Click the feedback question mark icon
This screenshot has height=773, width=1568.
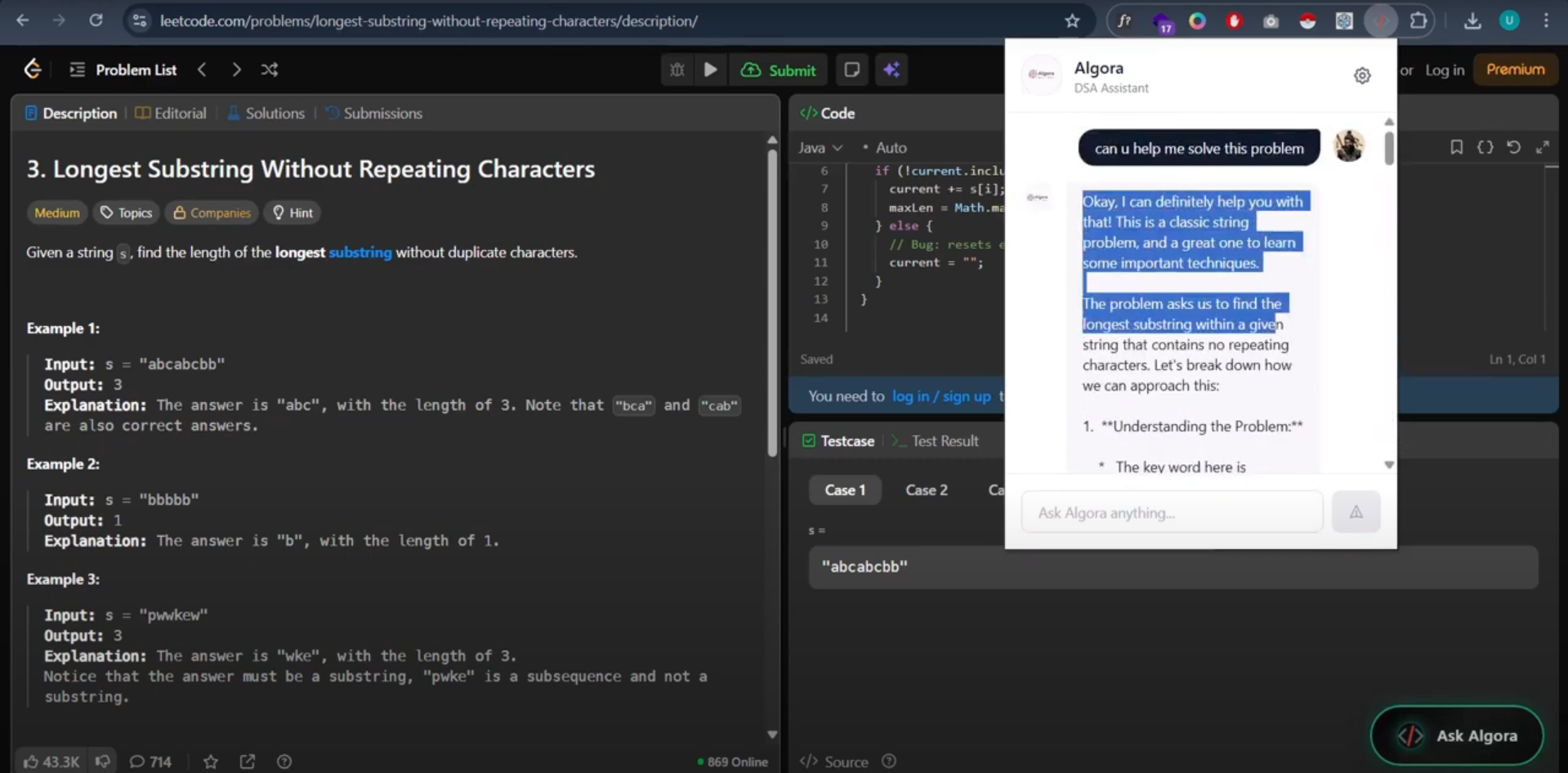tap(284, 762)
